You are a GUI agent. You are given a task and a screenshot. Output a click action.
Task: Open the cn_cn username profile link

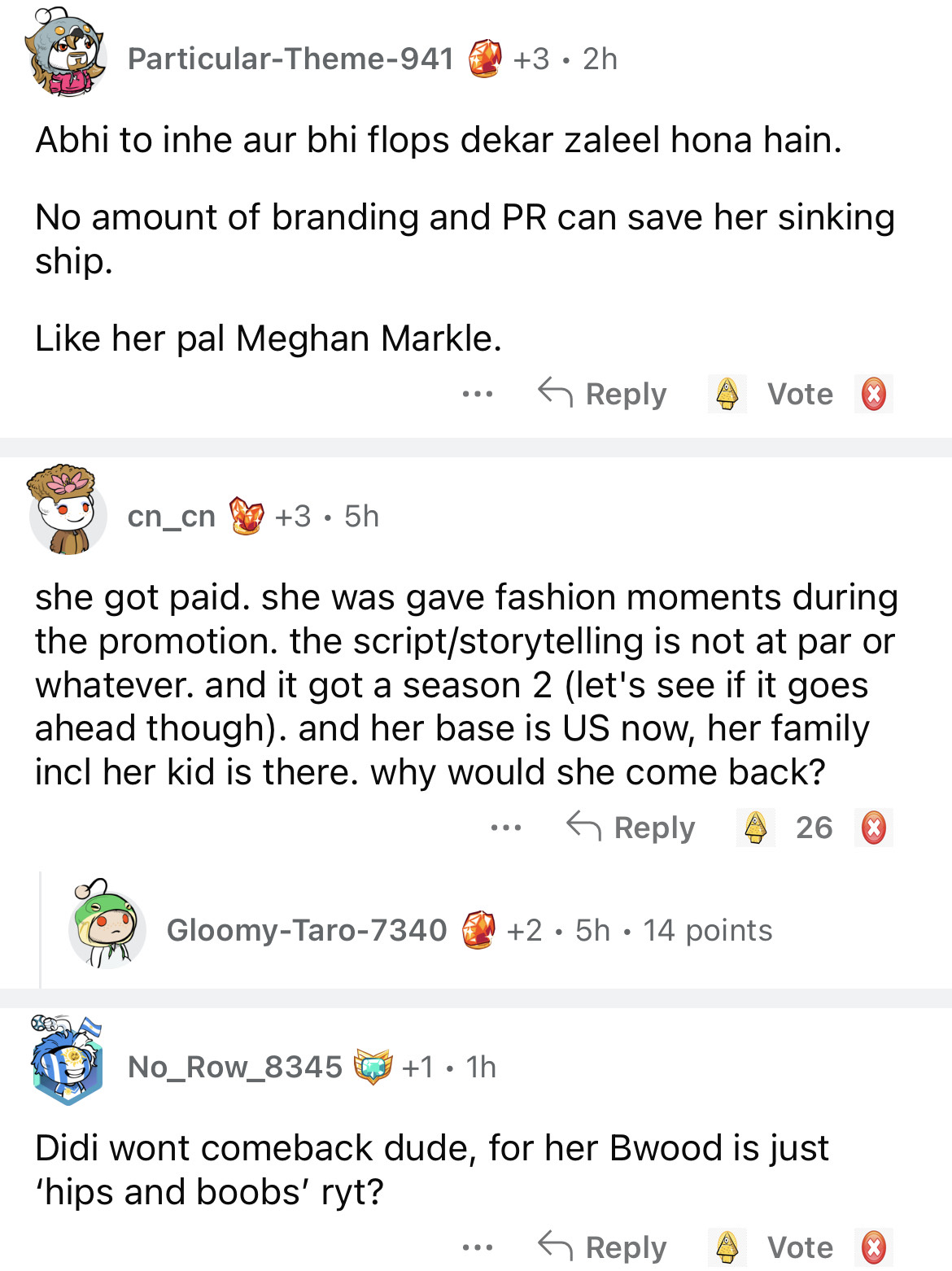172,516
